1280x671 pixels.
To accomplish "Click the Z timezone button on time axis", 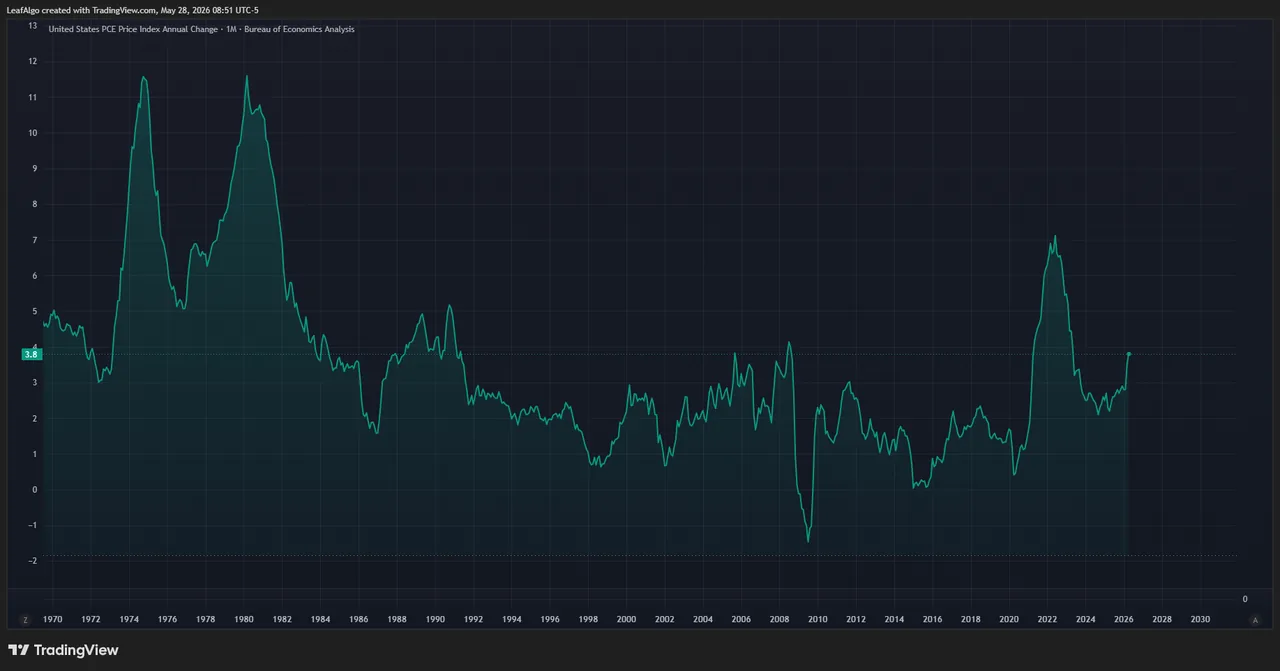I will click(26, 620).
